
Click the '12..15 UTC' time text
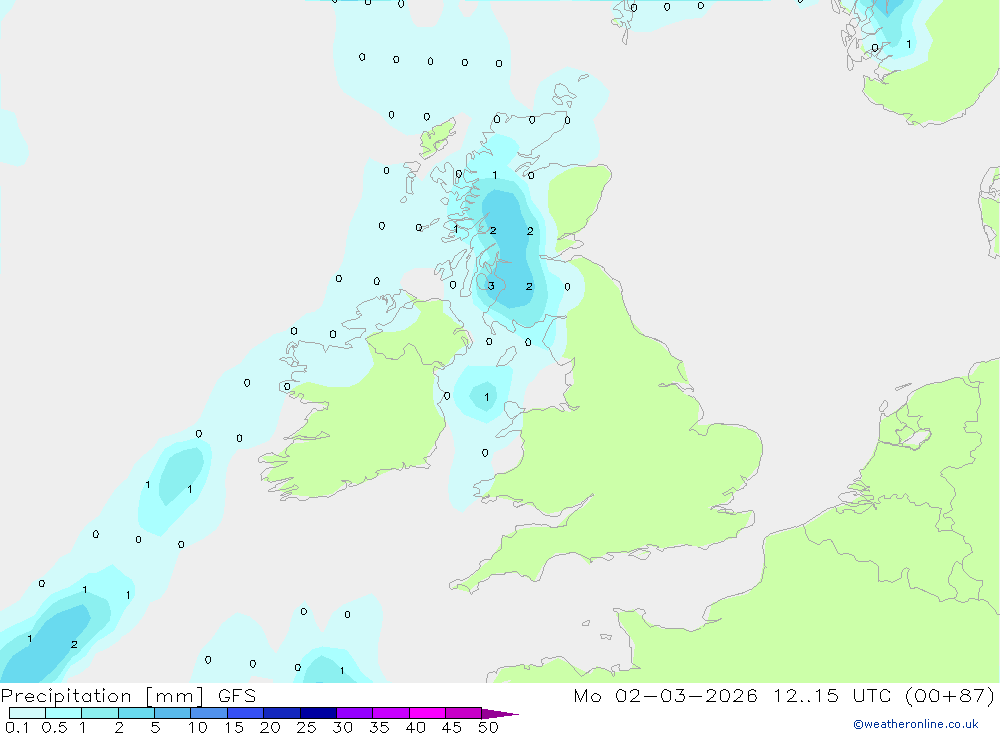click(832, 696)
